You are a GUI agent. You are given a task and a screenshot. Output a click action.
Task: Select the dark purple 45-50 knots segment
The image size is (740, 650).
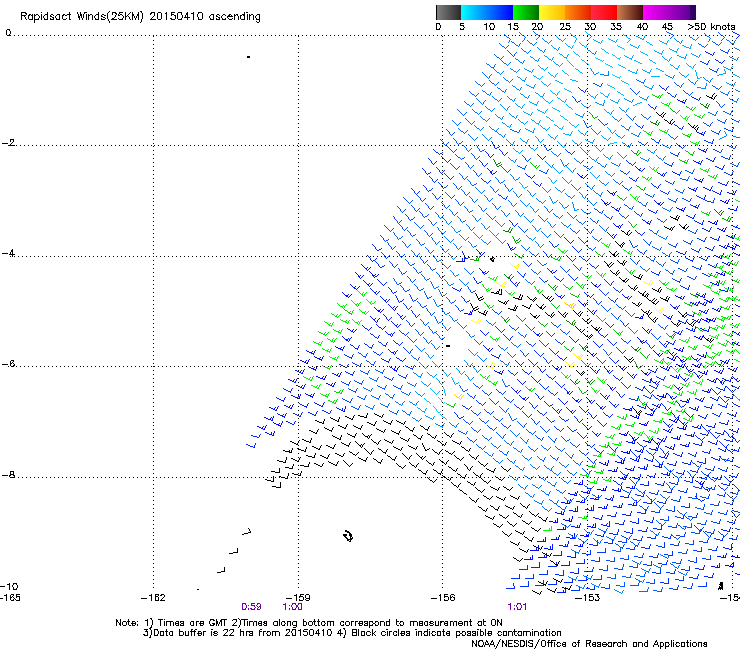[682, 12]
